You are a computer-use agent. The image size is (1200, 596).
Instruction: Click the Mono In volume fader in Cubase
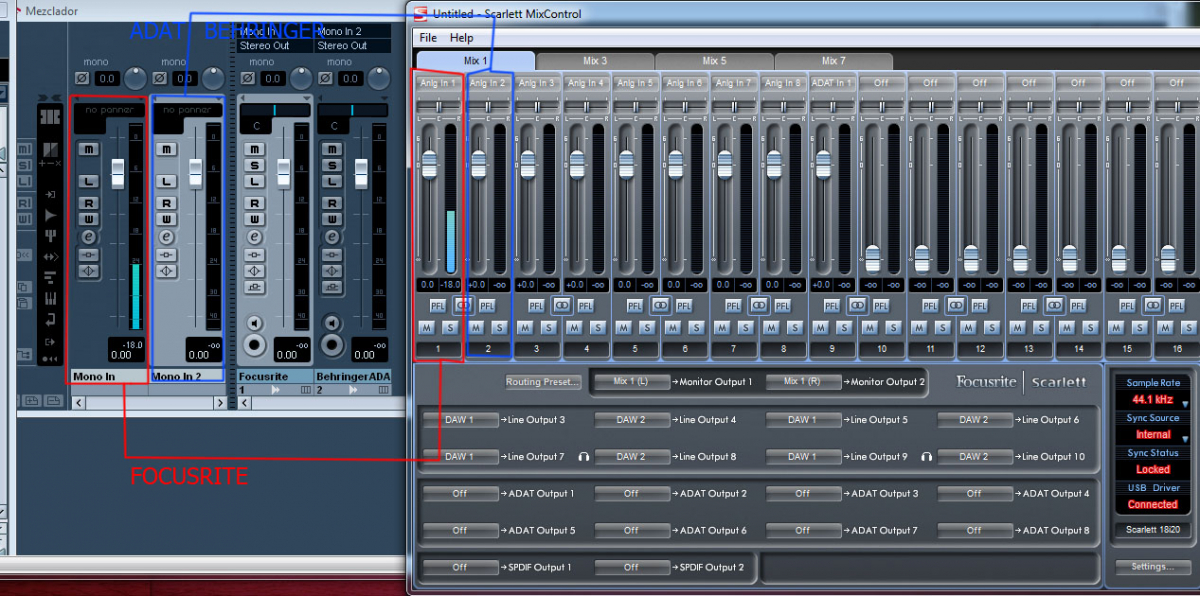[118, 172]
